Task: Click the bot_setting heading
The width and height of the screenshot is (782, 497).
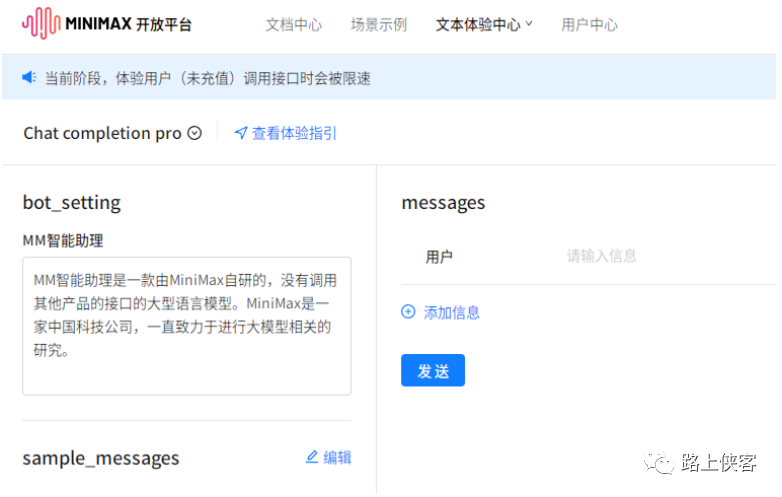Action: coord(72,202)
